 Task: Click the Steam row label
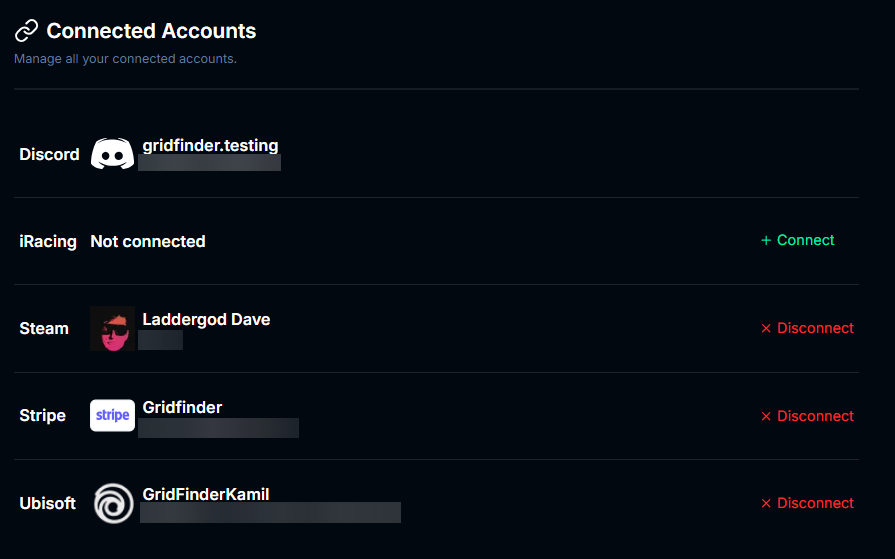(x=44, y=328)
